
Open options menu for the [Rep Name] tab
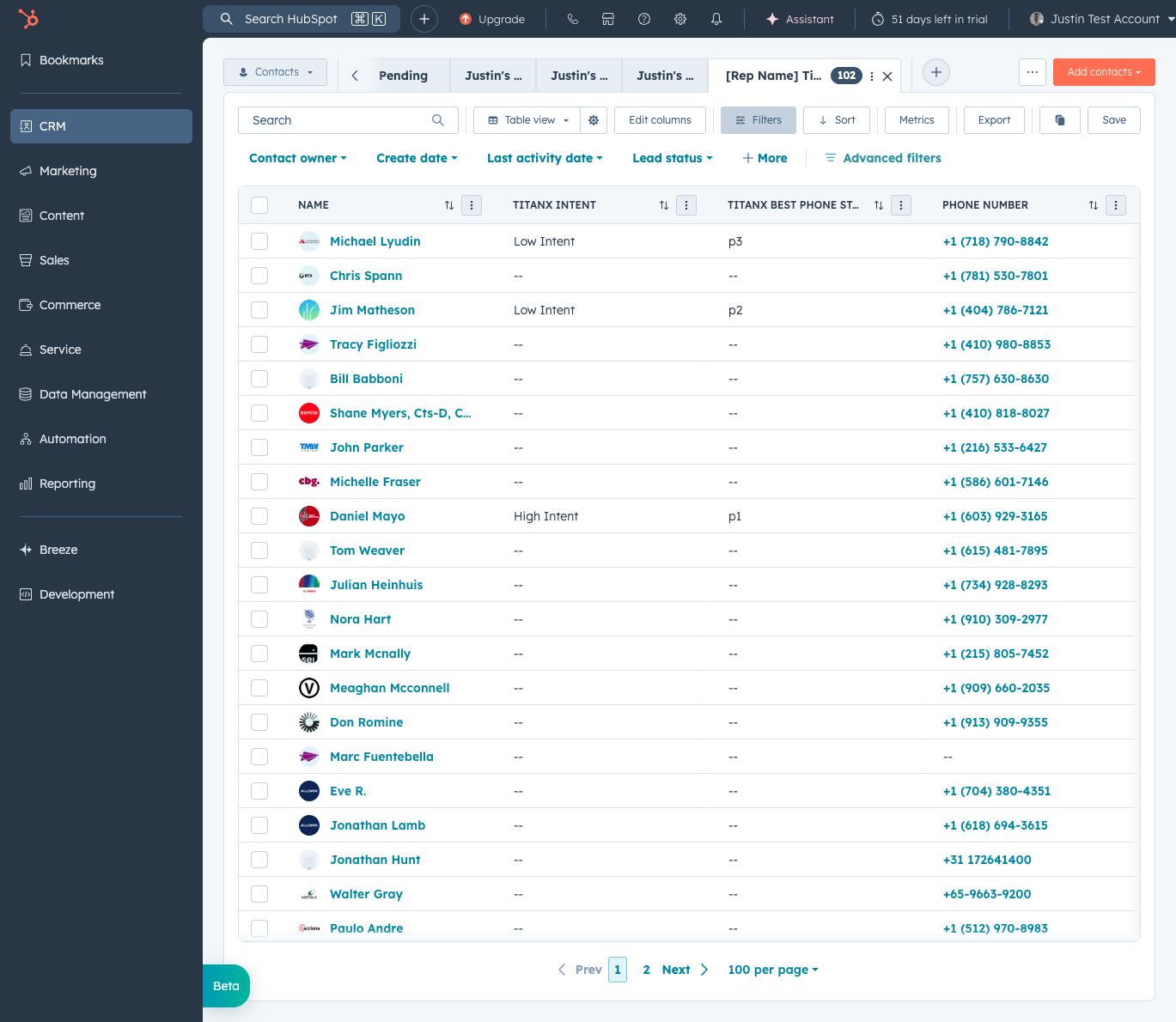[x=872, y=76]
